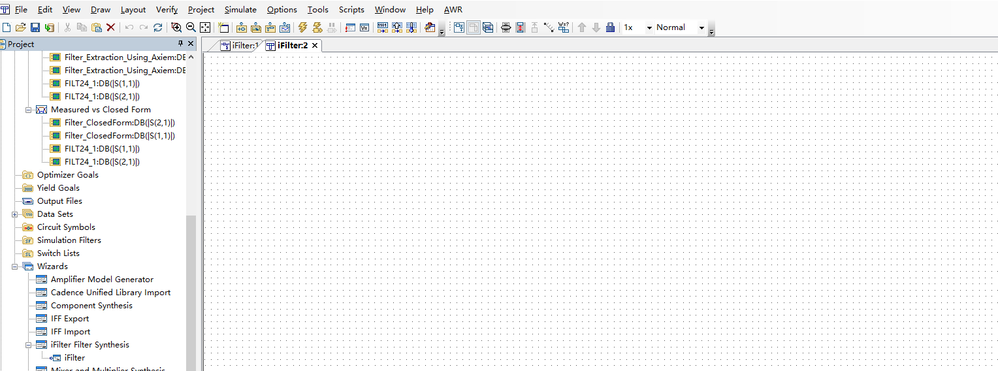Click the lightning bolt Analyze icon
This screenshot has height=371, width=998.
(302, 27)
